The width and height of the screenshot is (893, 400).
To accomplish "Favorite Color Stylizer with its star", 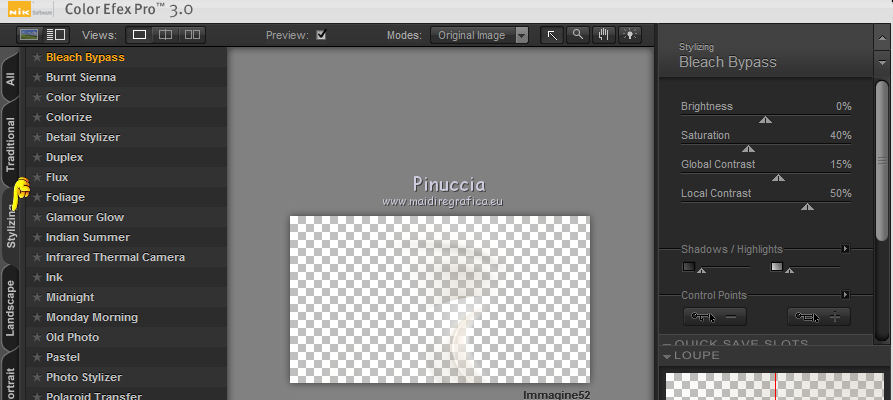I will pos(37,97).
